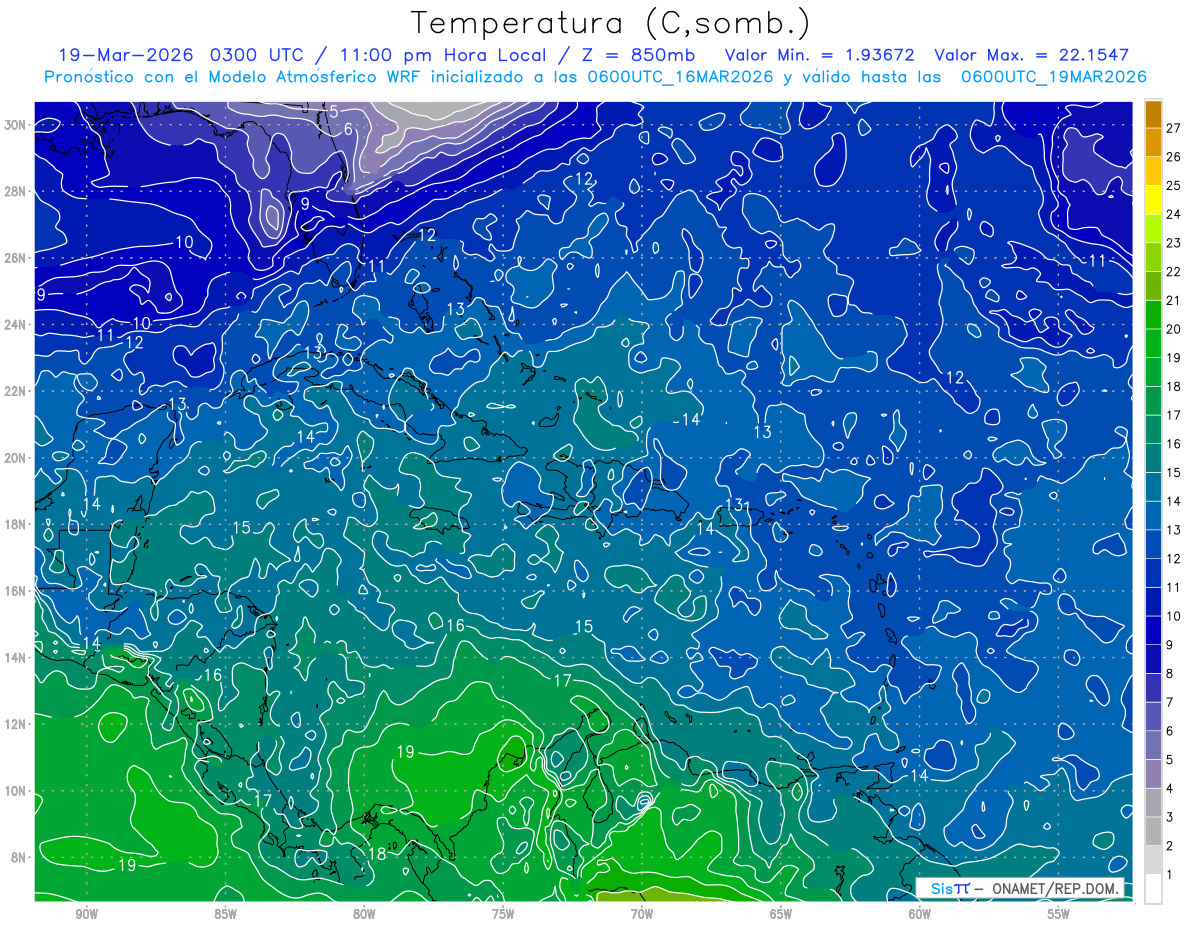
Task: Click the legend label "24" on the color scale
Action: [1173, 214]
